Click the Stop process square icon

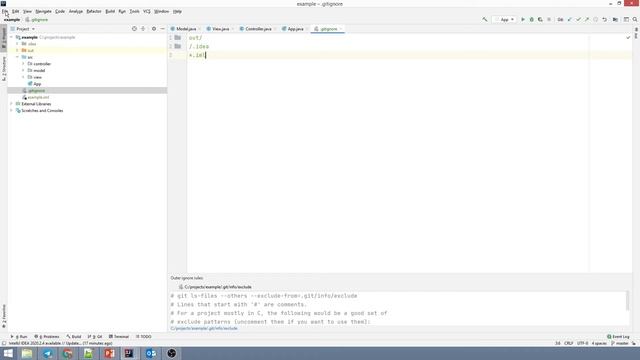(x=549, y=20)
